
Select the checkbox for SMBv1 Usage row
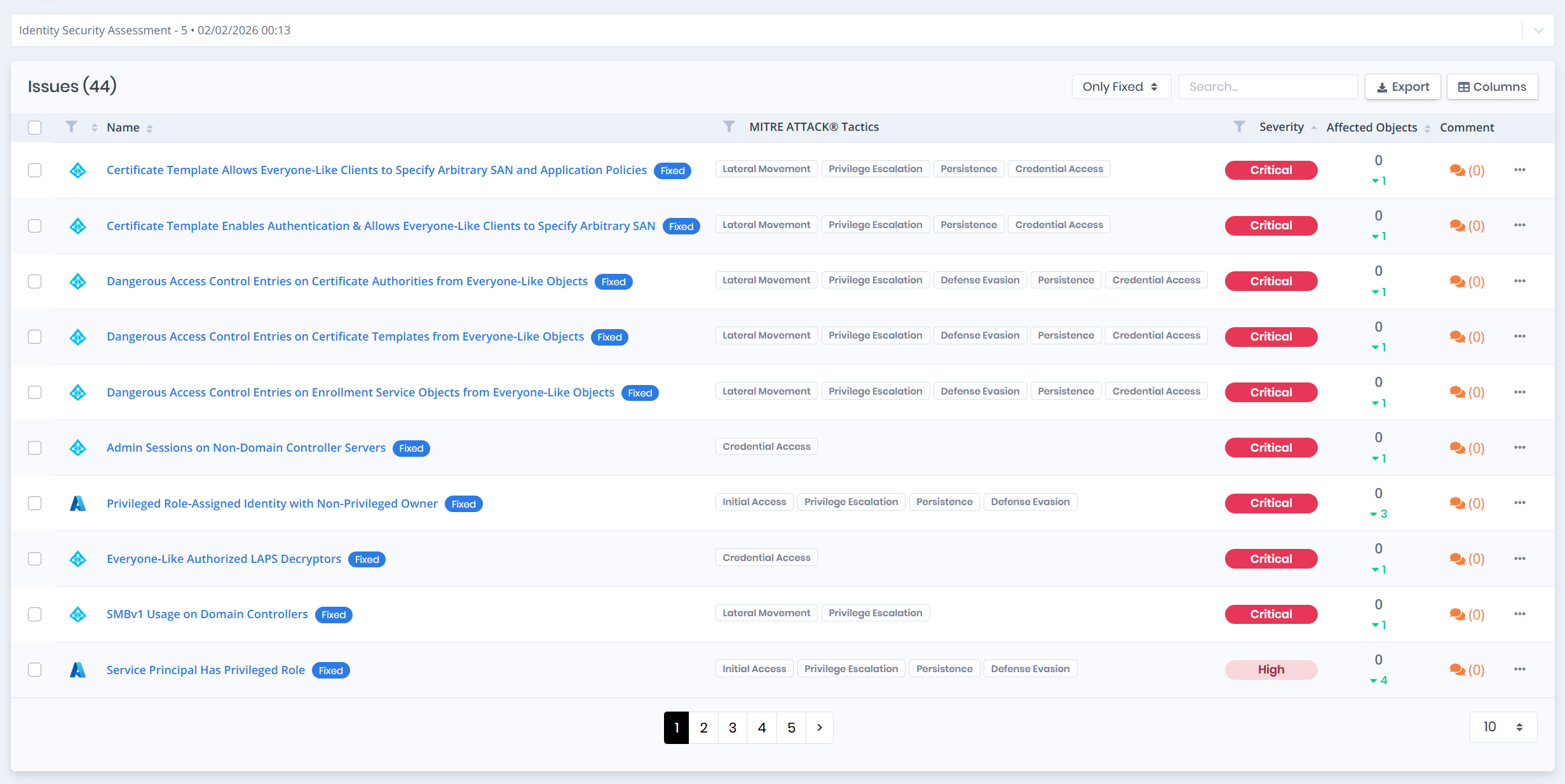pos(35,614)
